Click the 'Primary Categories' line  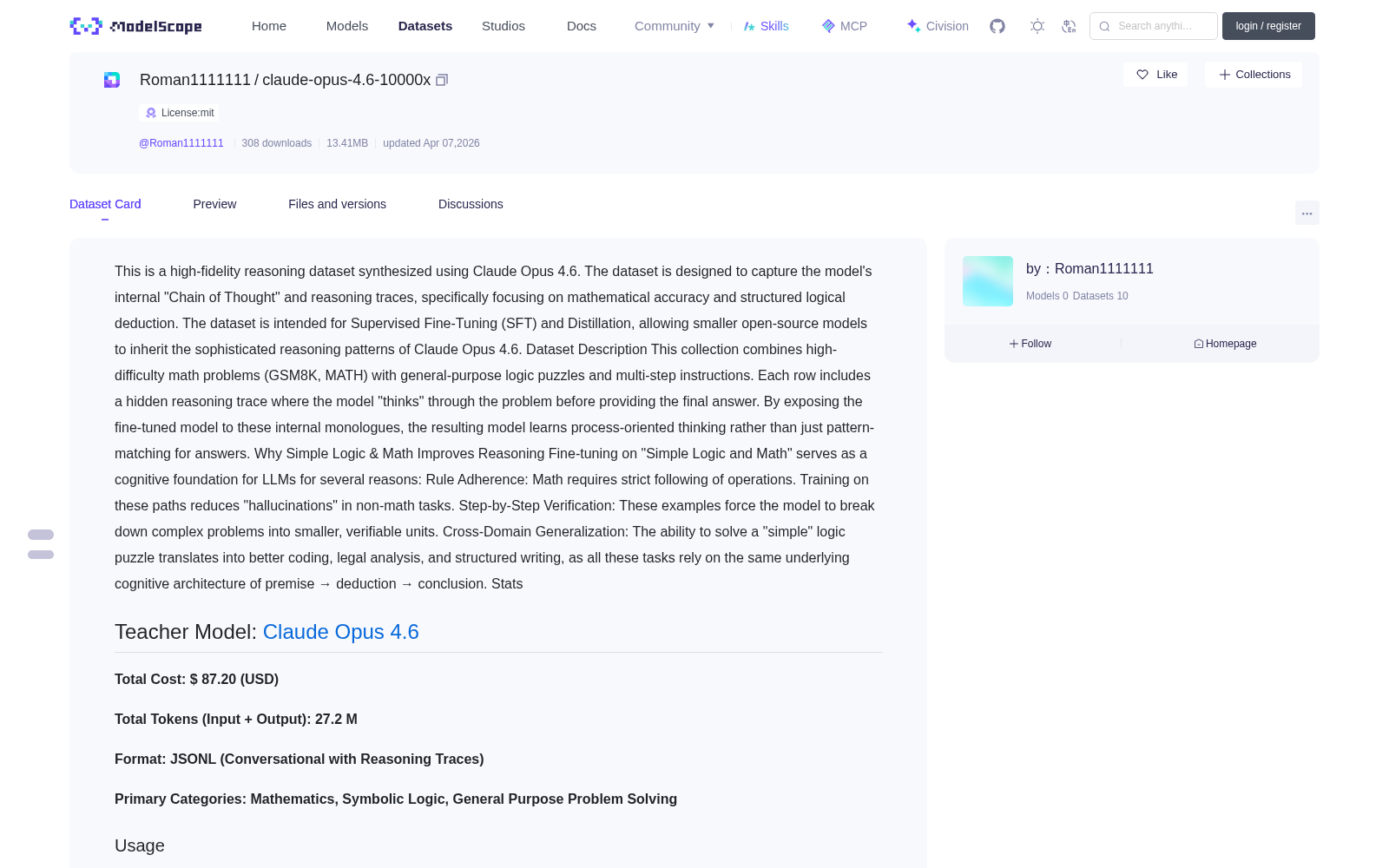(396, 799)
